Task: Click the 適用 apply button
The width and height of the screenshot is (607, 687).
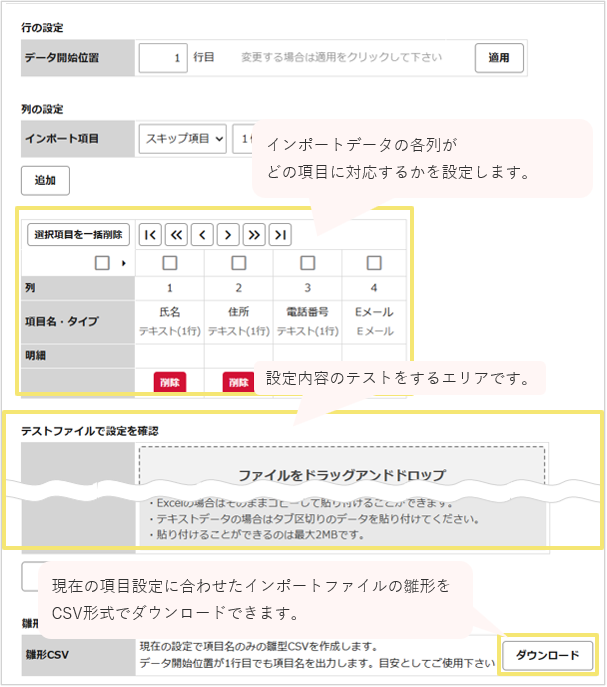Action: (x=499, y=58)
